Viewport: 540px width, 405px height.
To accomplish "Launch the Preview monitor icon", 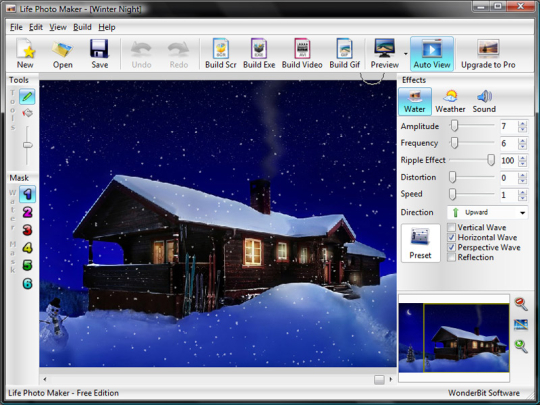I will [x=384, y=54].
